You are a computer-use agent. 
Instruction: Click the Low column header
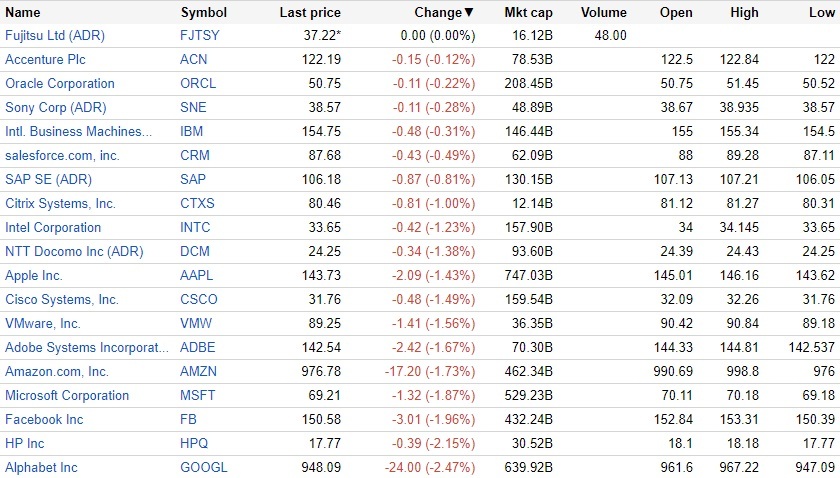point(822,13)
